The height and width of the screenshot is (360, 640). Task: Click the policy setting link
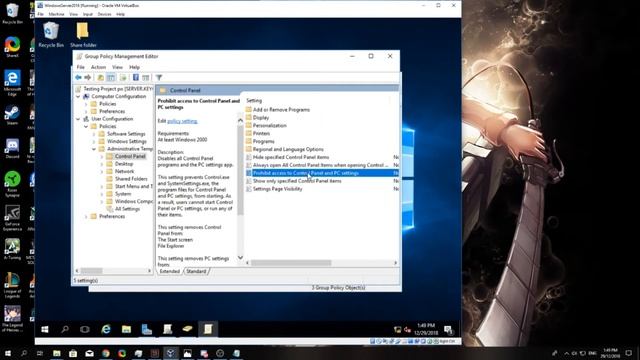(182, 121)
